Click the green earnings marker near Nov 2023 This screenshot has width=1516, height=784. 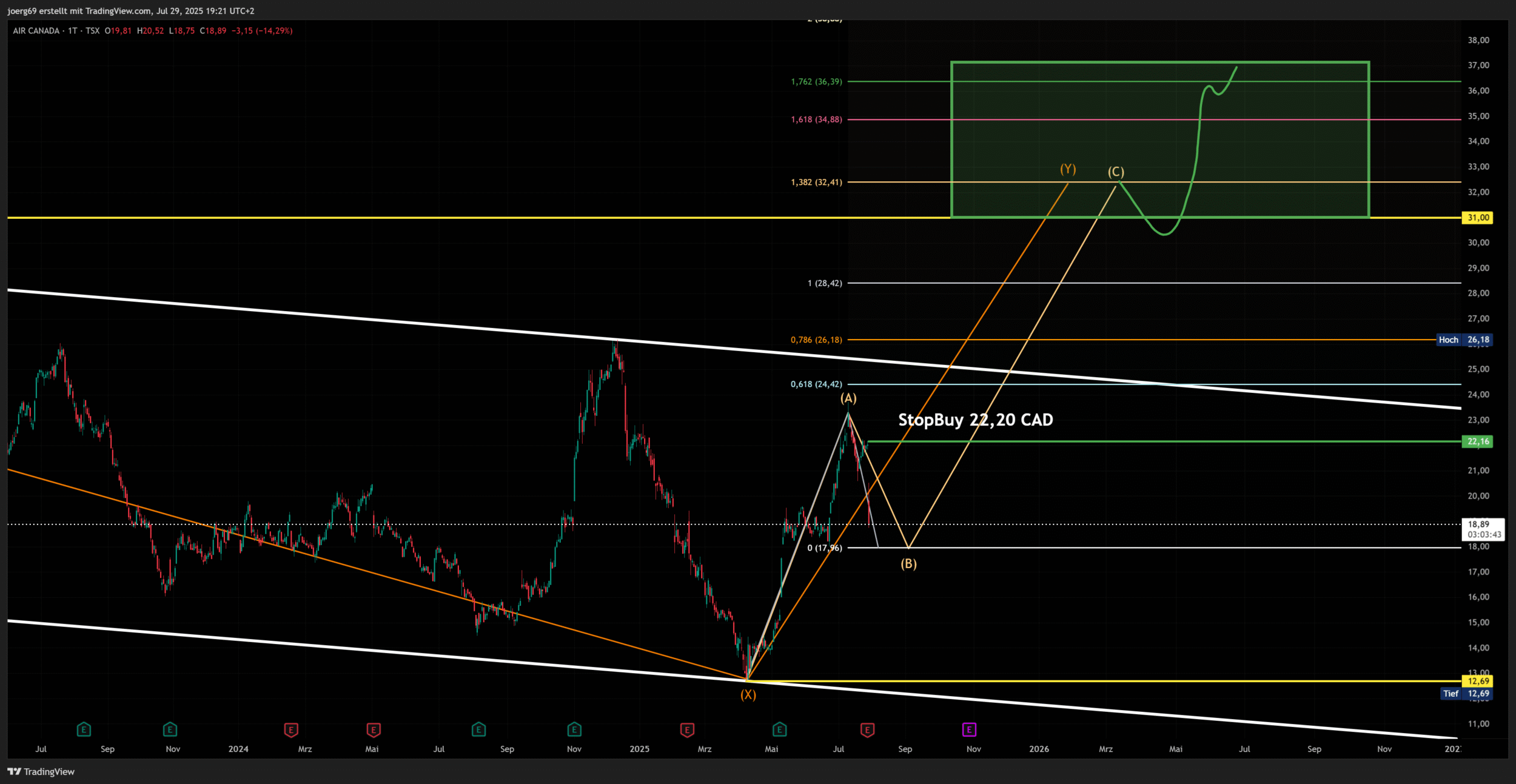click(170, 729)
